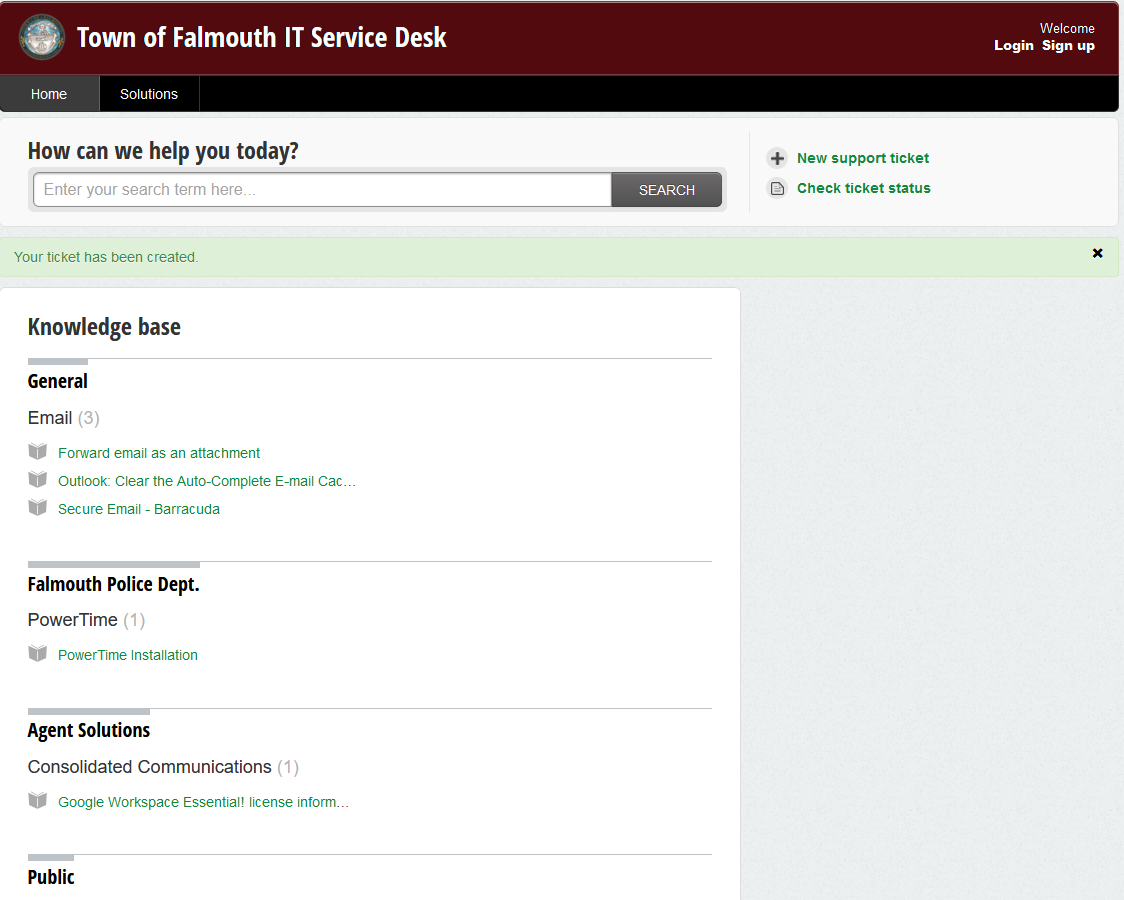Click the 'How can we help you today?' heading

tap(163, 151)
